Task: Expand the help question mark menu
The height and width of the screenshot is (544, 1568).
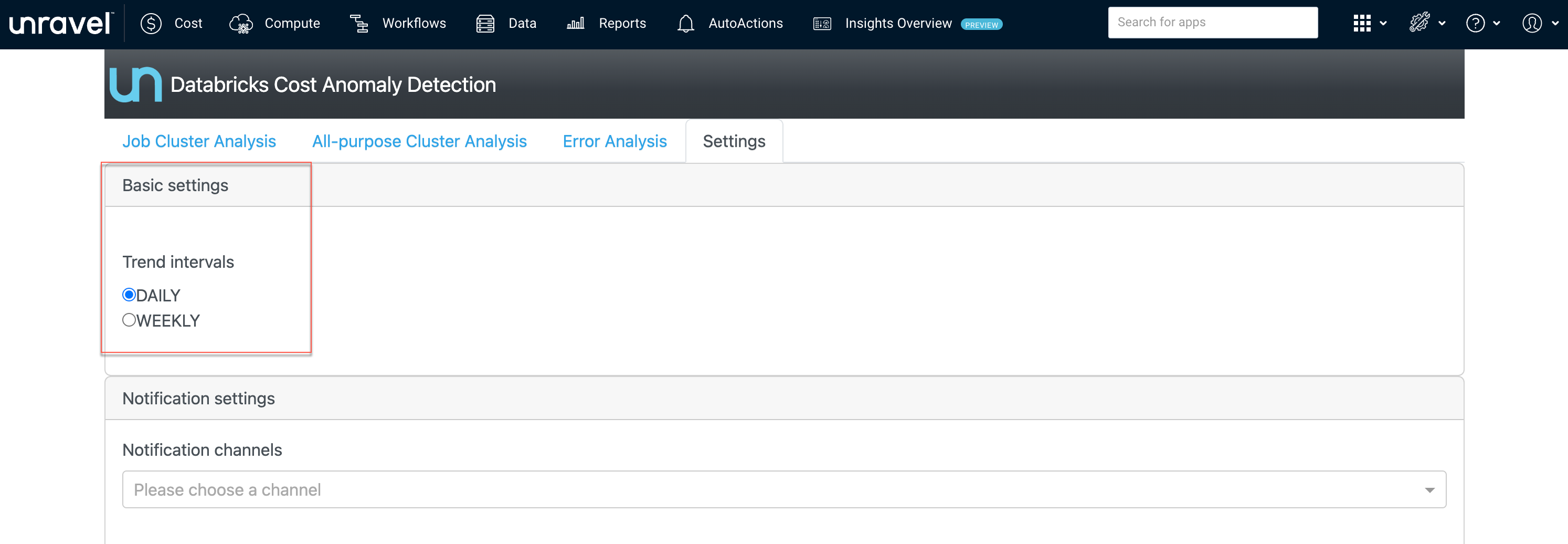Action: [x=1475, y=24]
